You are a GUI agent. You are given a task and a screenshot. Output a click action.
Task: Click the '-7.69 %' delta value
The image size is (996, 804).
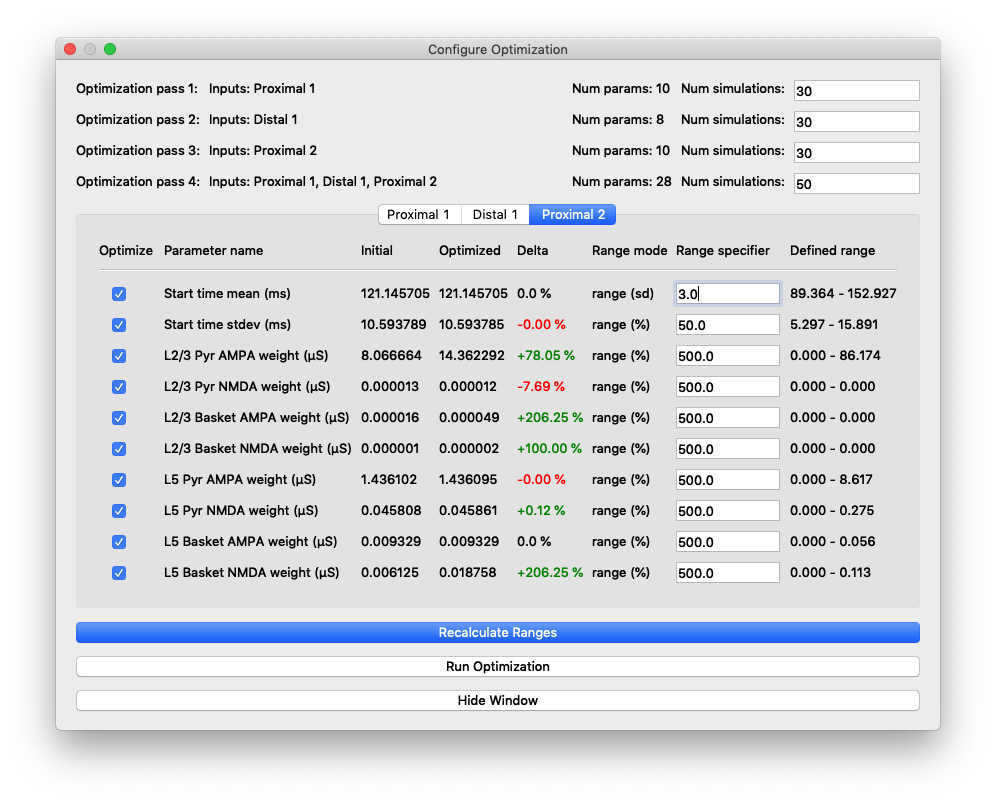tap(541, 387)
